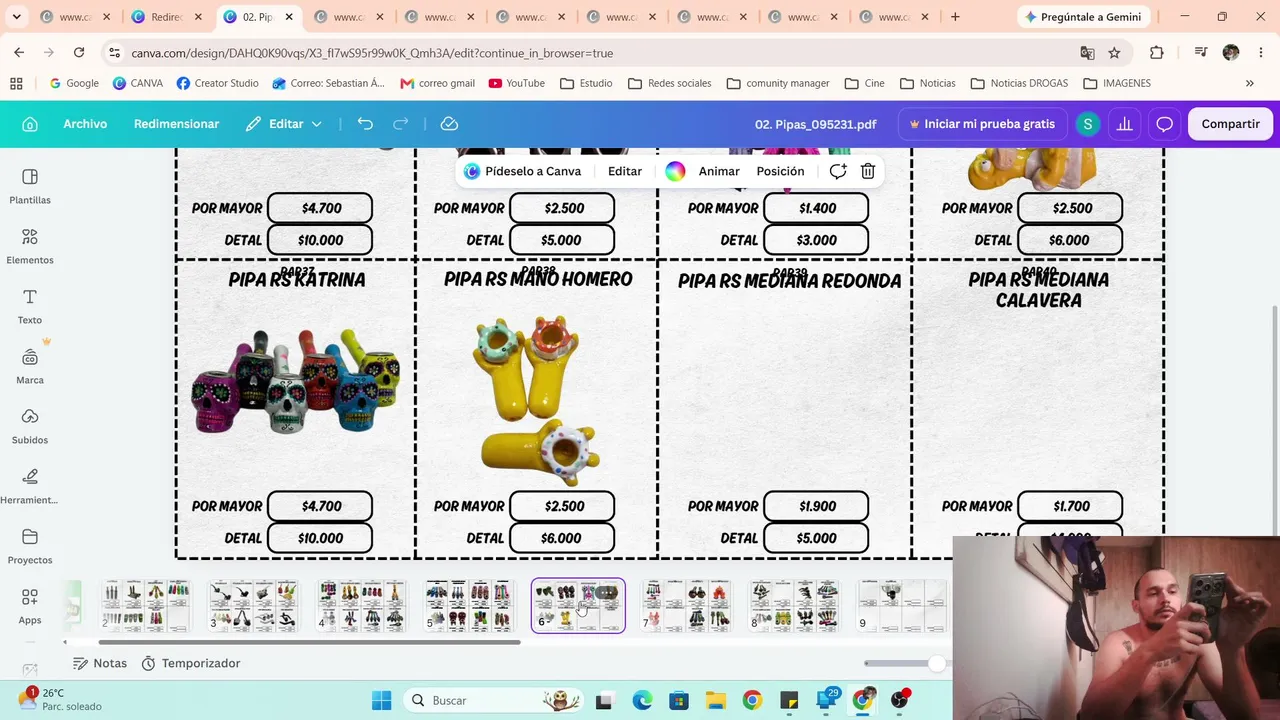The image size is (1280, 720).
Task: Open Animar in the floating toolbar
Action: click(x=719, y=171)
